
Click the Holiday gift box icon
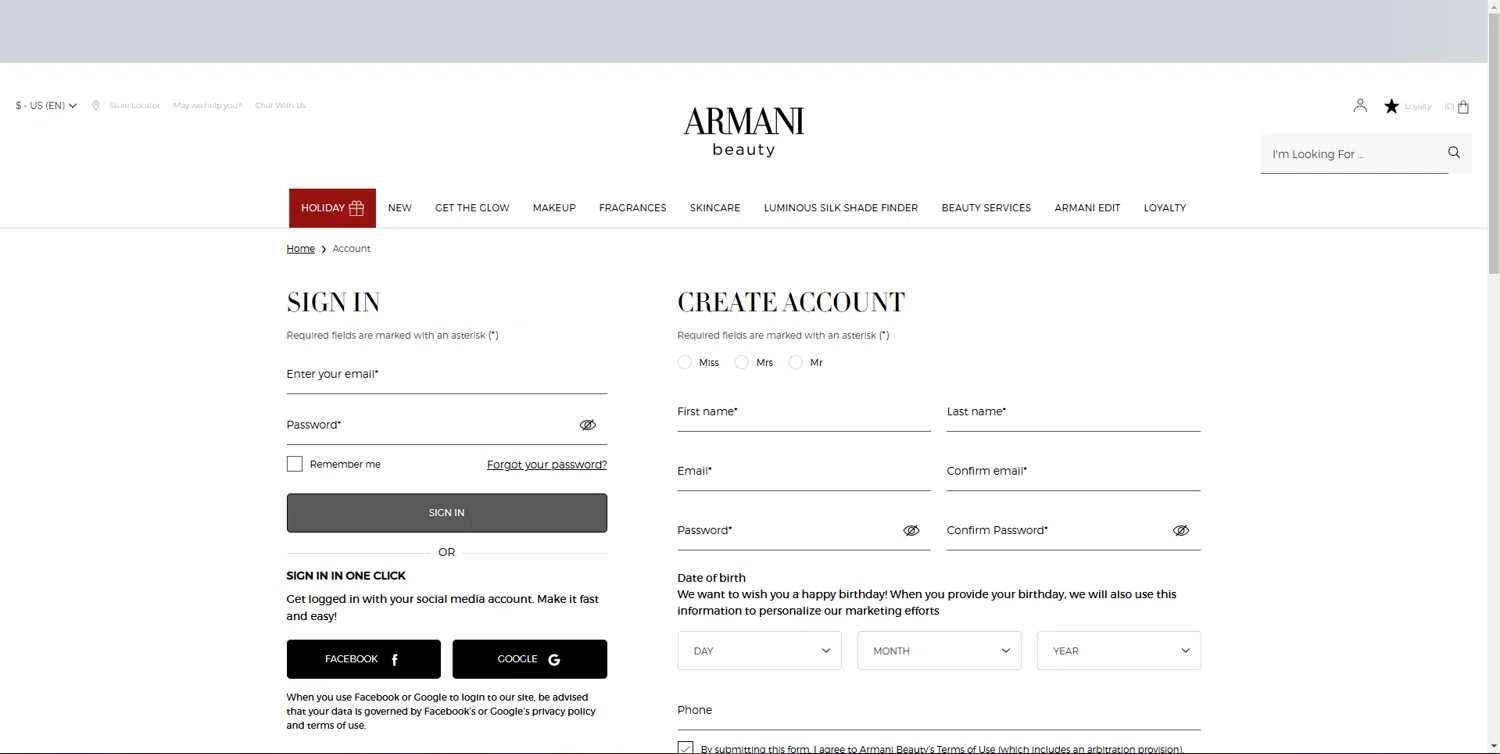tap(356, 208)
